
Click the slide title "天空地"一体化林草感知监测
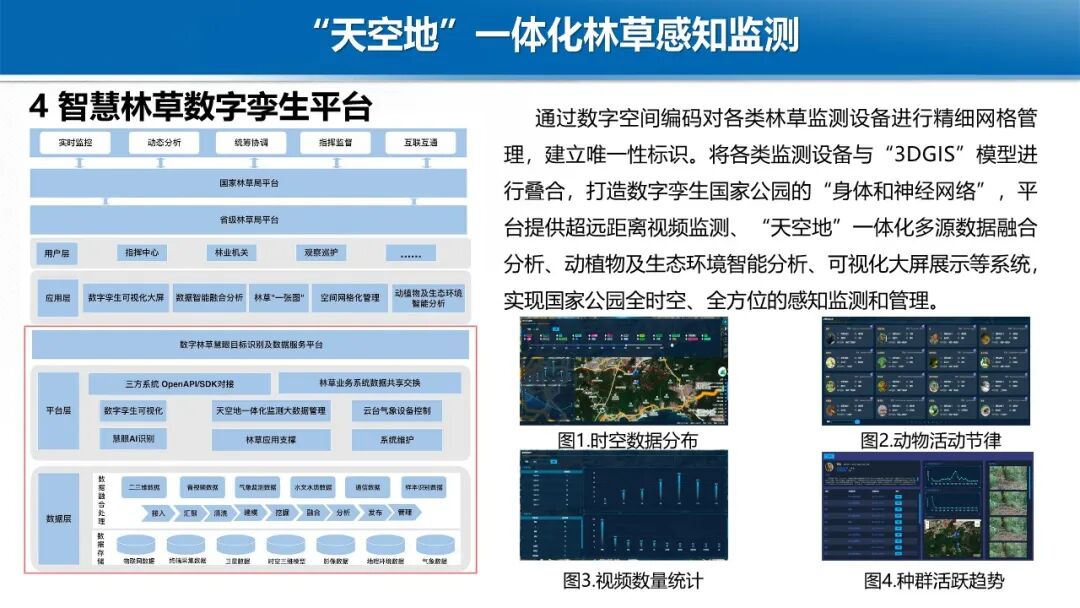point(554,34)
